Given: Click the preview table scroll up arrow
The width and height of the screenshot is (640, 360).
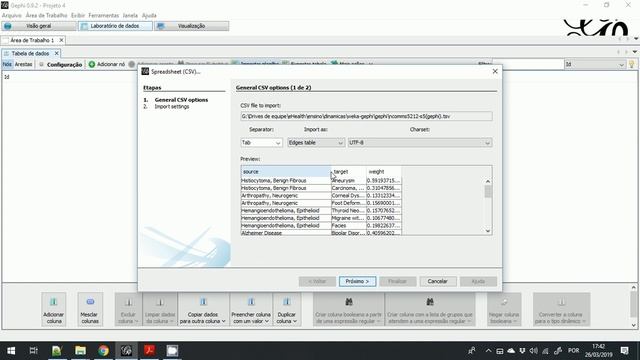Looking at the screenshot, I should click(x=488, y=181).
